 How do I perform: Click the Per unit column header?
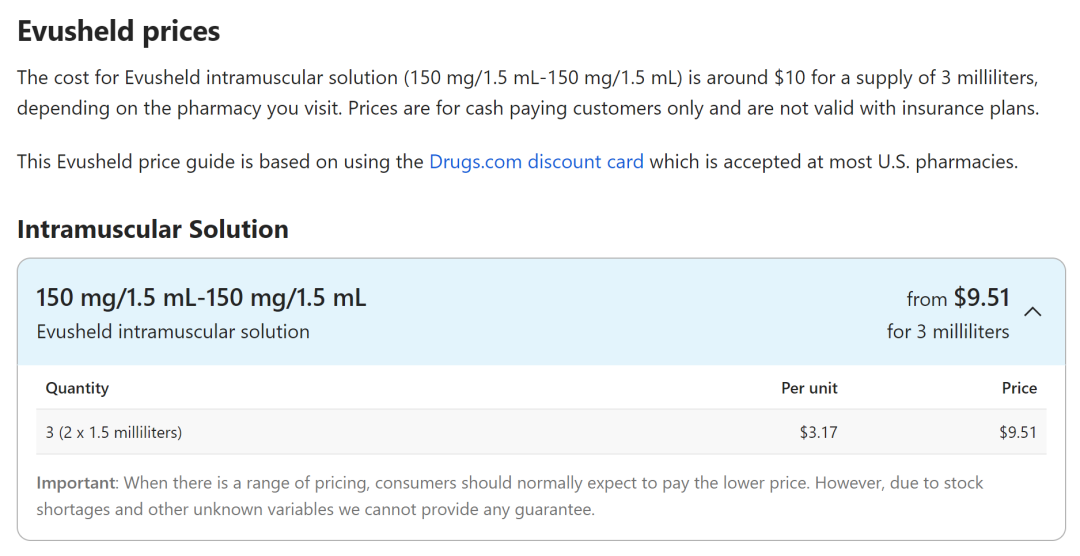click(809, 388)
